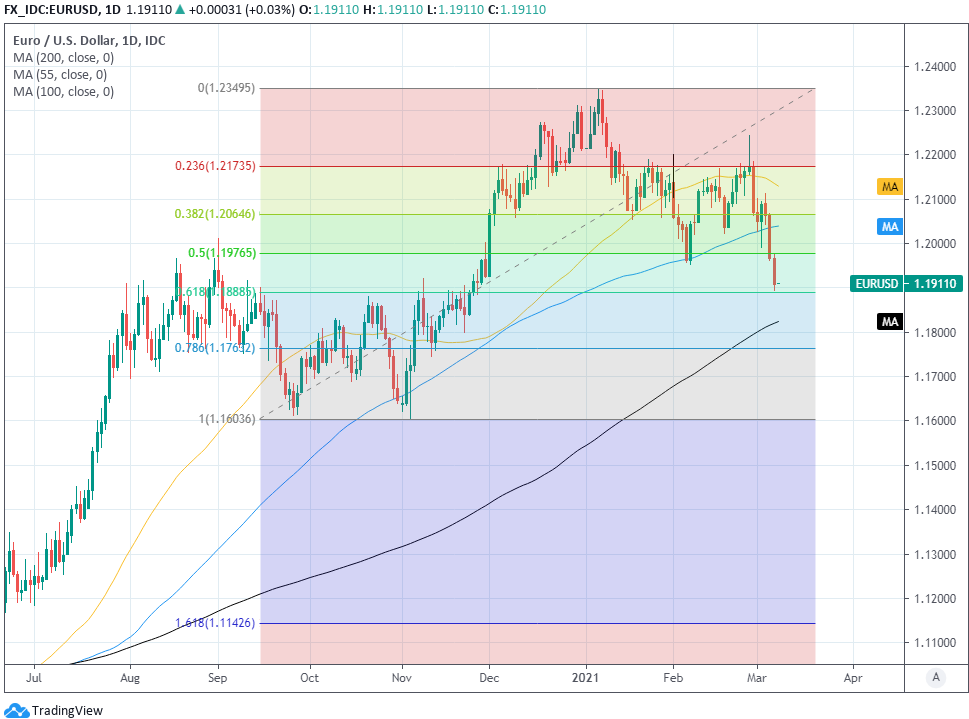Toggle the auto-scale A button
Screen dimensions: 969x719
(935, 677)
